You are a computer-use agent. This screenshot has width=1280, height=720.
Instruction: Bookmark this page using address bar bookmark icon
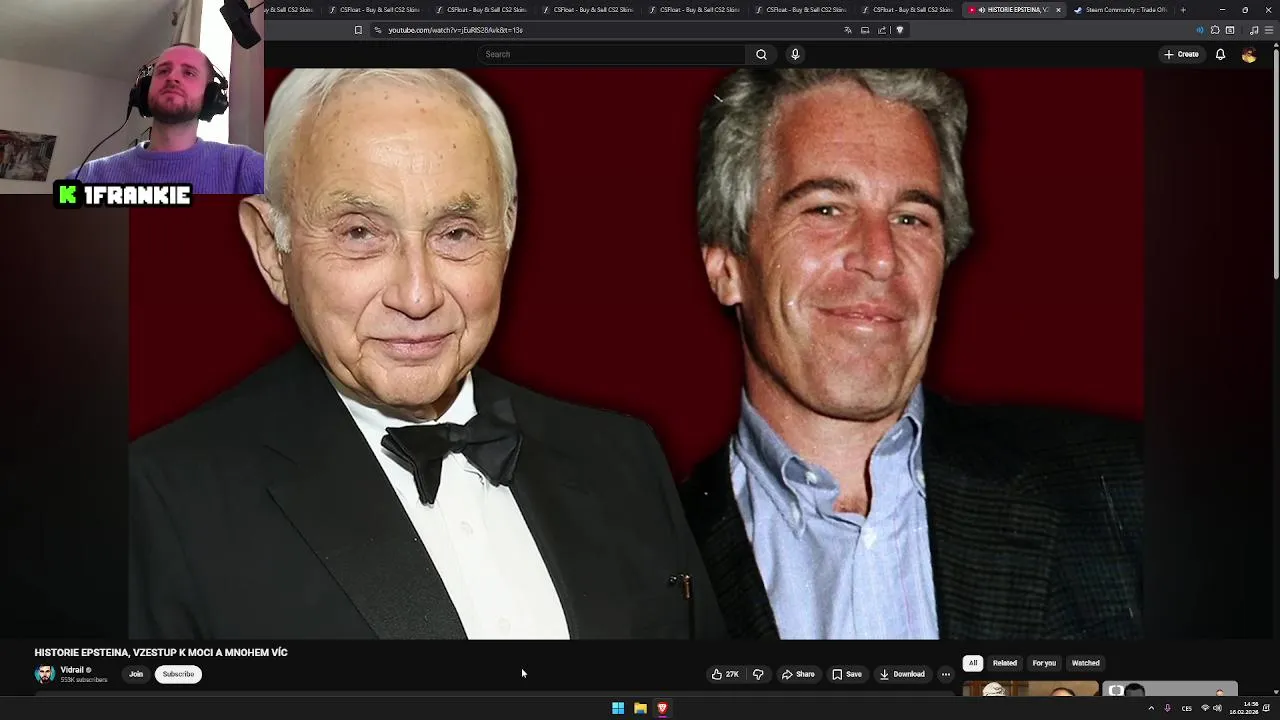pyautogui.click(x=358, y=30)
